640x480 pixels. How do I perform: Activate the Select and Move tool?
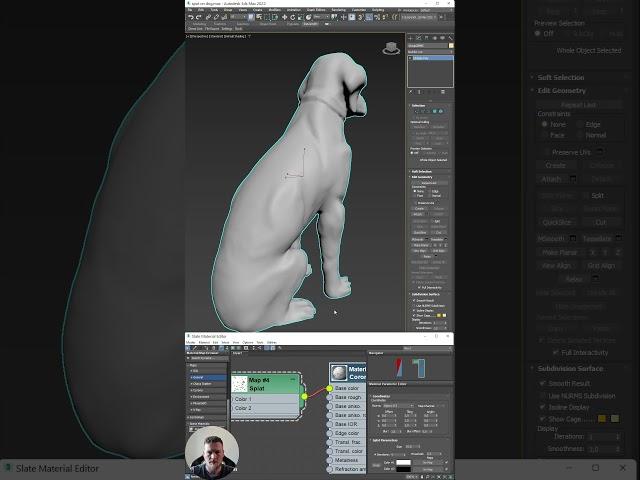pos(284,17)
